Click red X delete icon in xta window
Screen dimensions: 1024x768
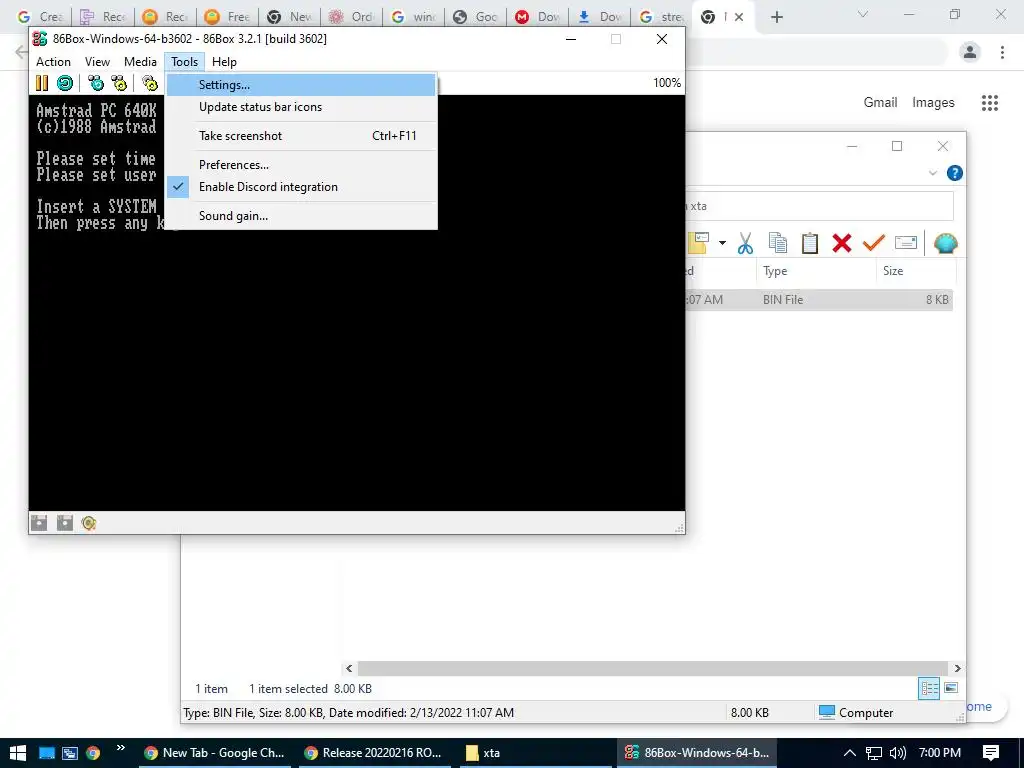(x=842, y=243)
